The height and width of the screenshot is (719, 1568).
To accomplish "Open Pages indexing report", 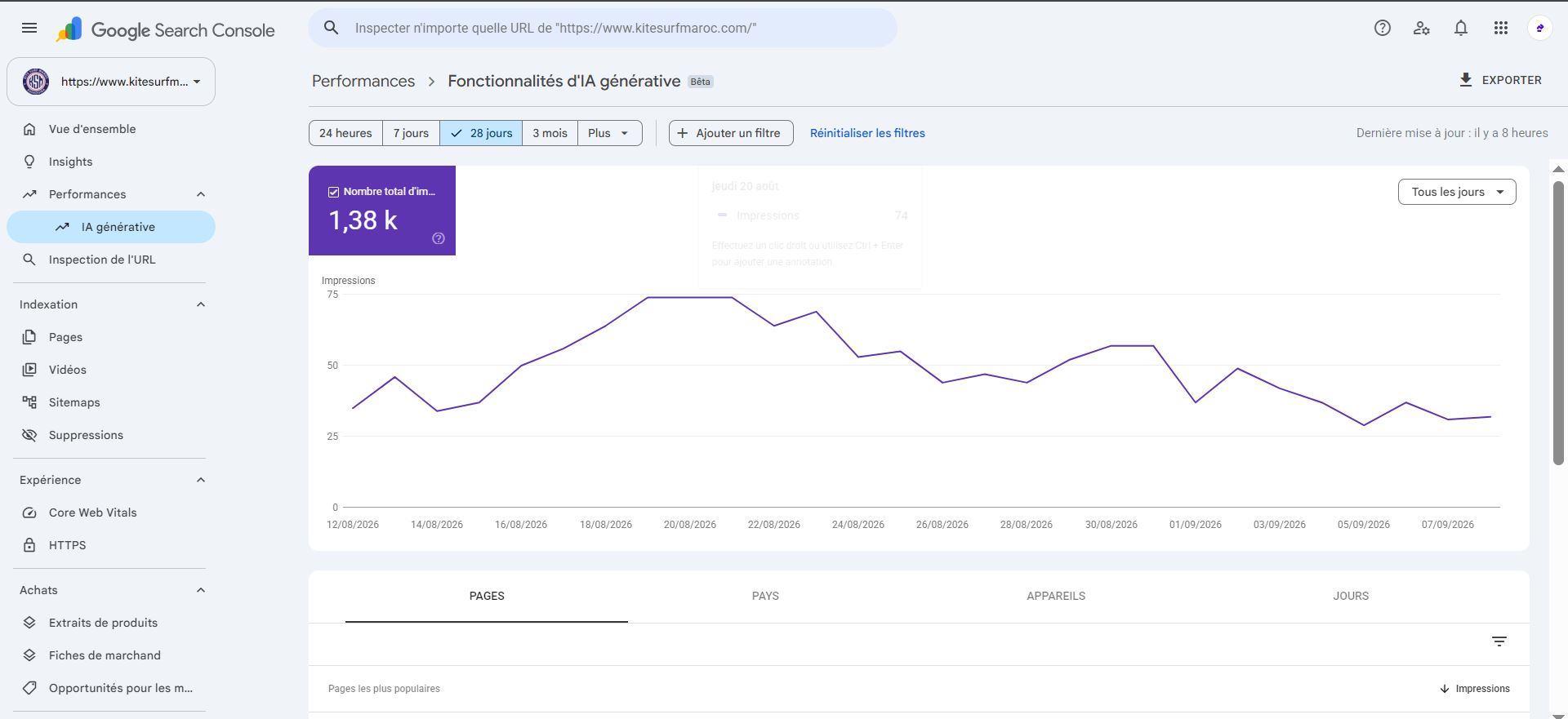I will click(111, 337).
